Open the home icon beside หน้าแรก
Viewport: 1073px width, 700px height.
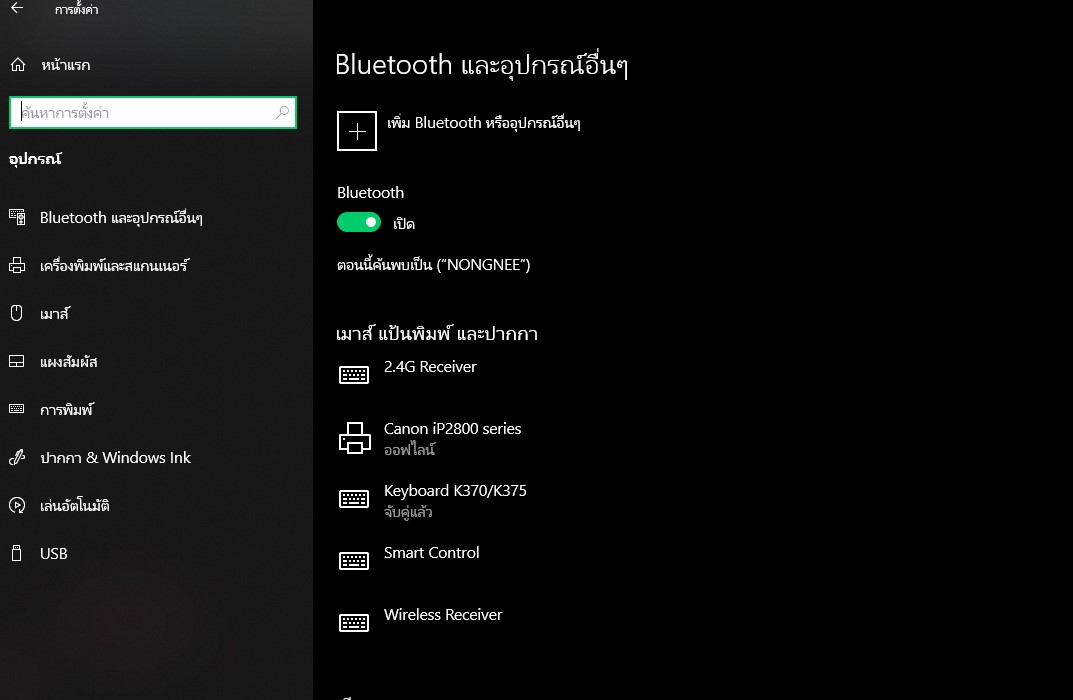point(18,64)
